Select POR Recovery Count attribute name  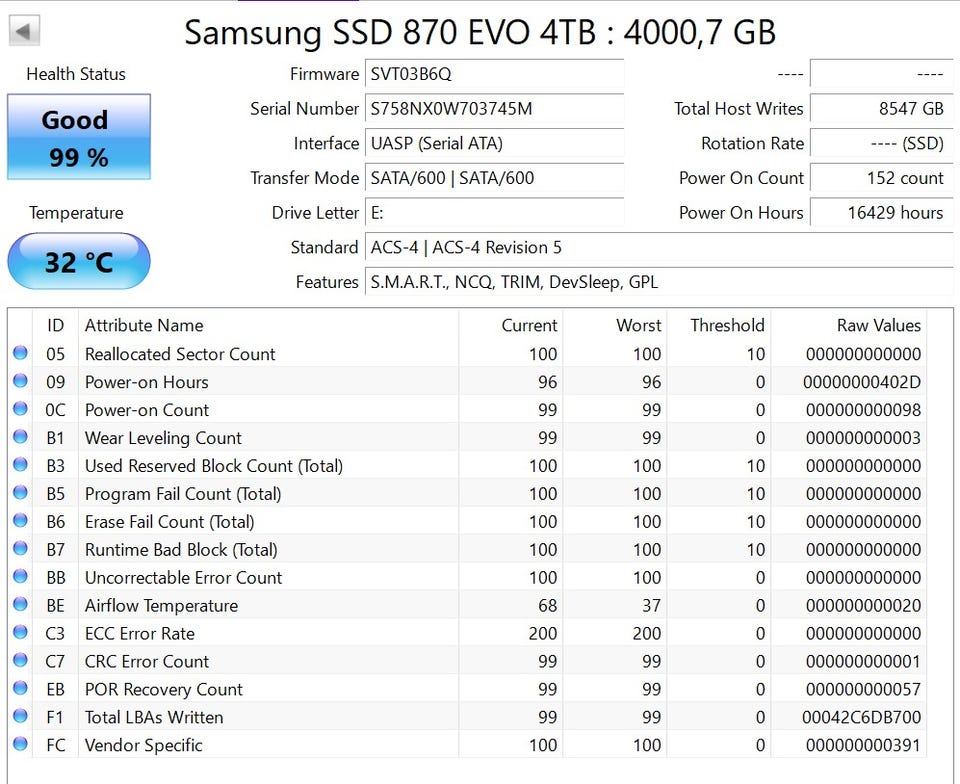163,690
